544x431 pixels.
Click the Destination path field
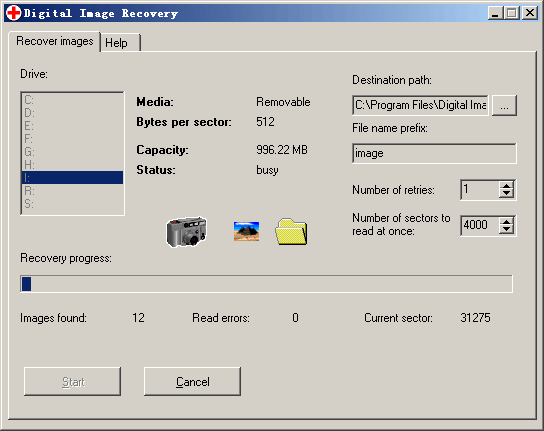pos(420,105)
